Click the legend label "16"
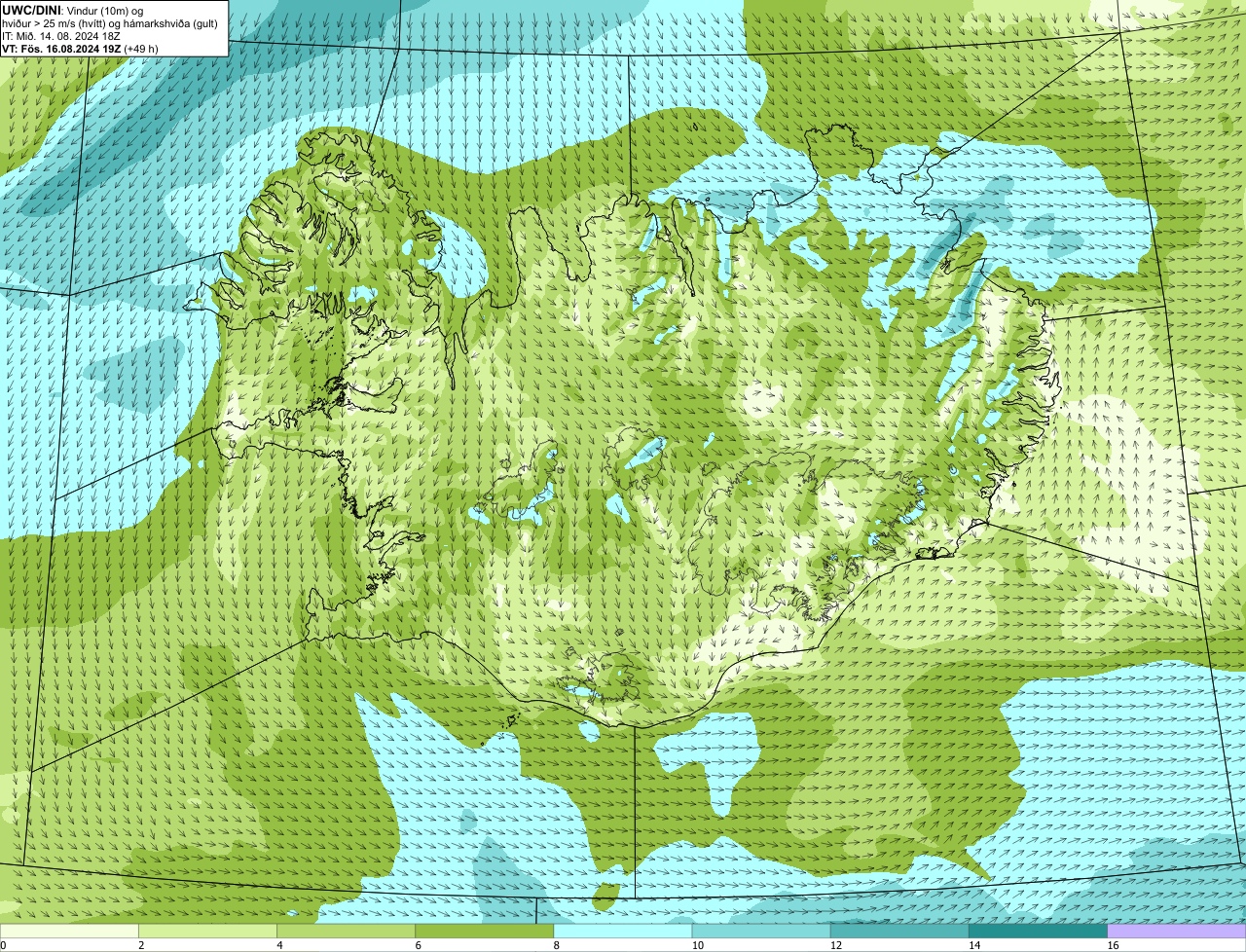 pyautogui.click(x=1112, y=945)
